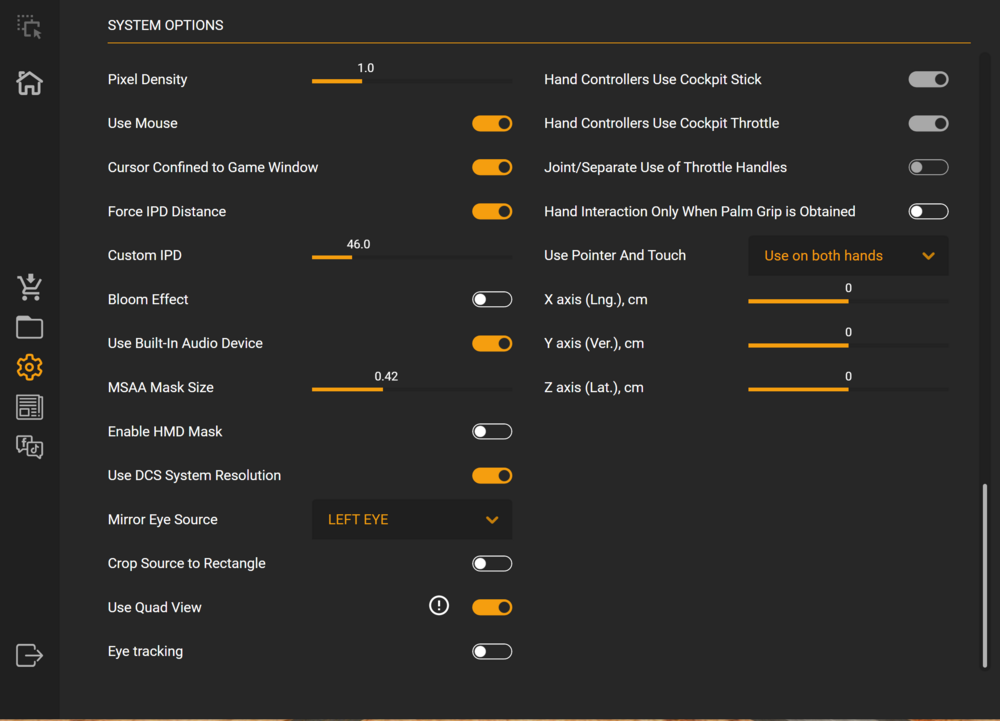Click the Pixel Density slider track
The height and width of the screenshot is (721, 1000).
click(412, 81)
